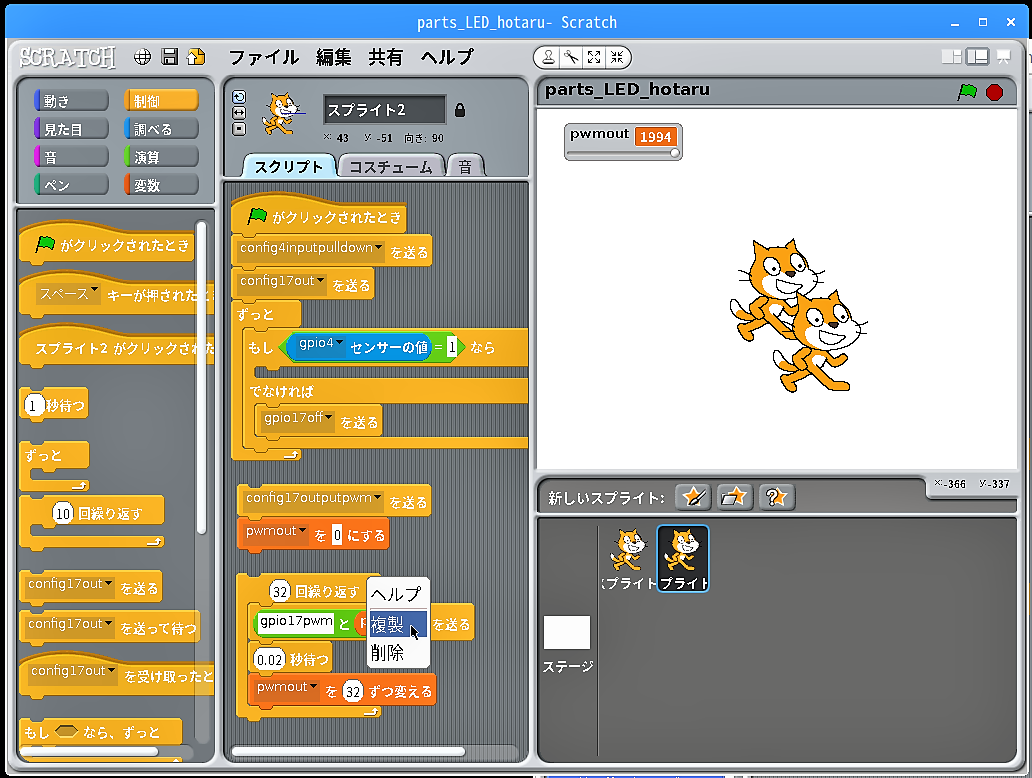The height and width of the screenshot is (778, 1032).
Task: Open the 動き blocks category
Action: click(x=71, y=101)
